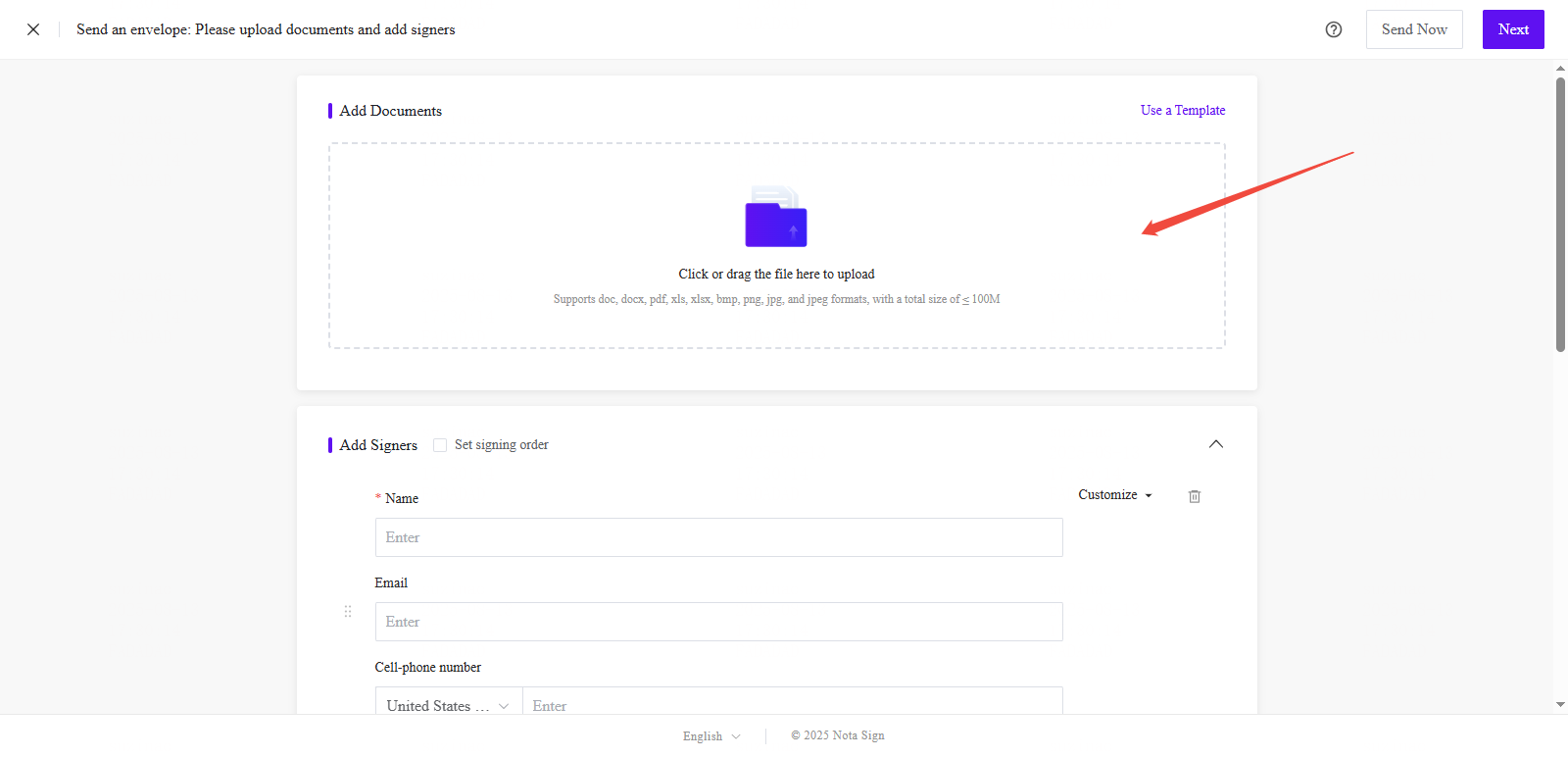Collapse the Add Signers section

tap(1215, 444)
